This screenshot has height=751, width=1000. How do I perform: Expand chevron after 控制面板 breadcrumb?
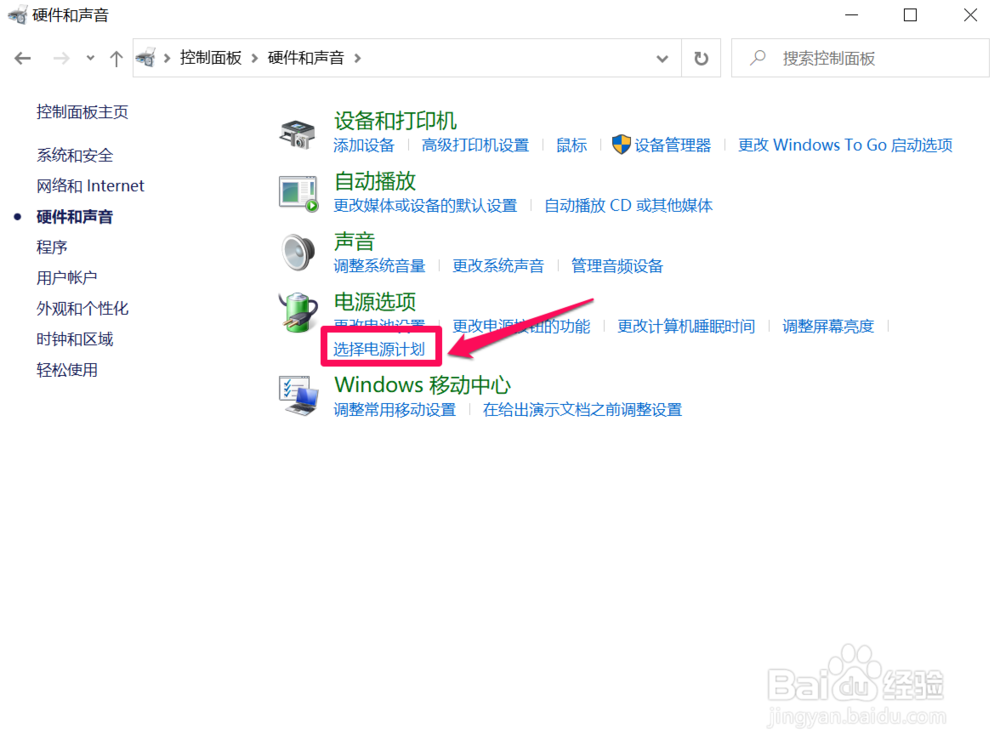pyautogui.click(x=254, y=58)
